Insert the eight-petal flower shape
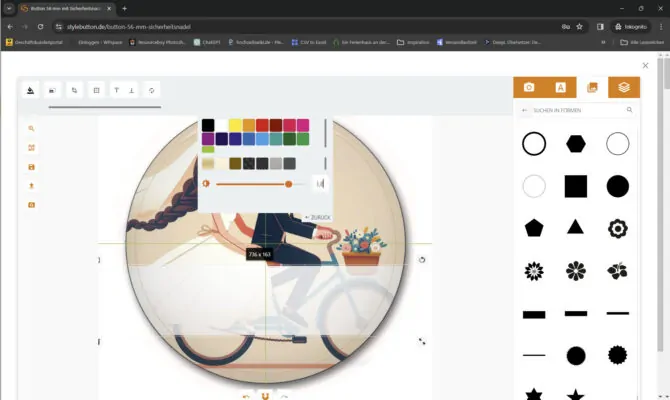The width and height of the screenshot is (670, 400). click(576, 271)
